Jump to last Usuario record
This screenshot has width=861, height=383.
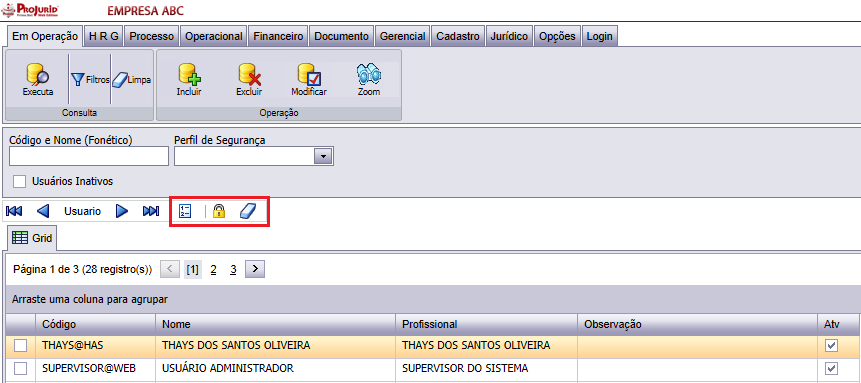tap(151, 211)
